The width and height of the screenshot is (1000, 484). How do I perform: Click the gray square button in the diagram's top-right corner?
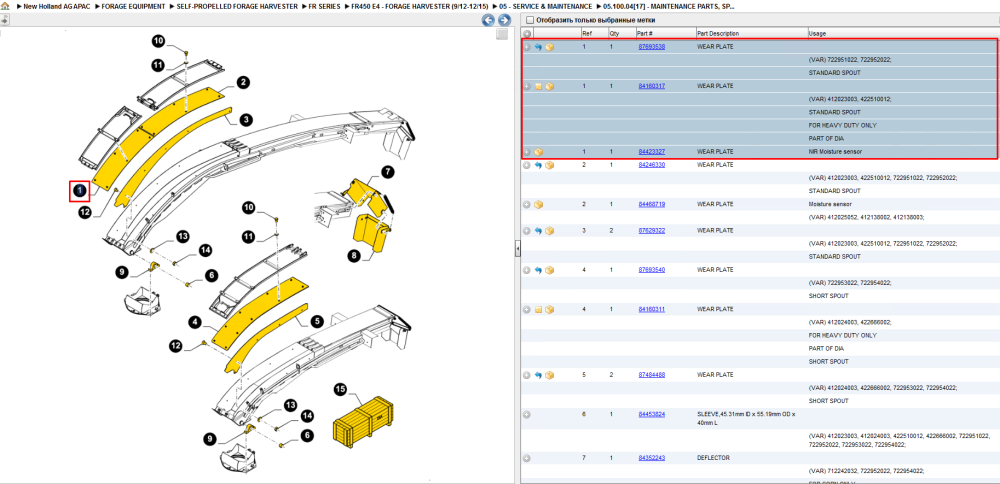point(503,34)
